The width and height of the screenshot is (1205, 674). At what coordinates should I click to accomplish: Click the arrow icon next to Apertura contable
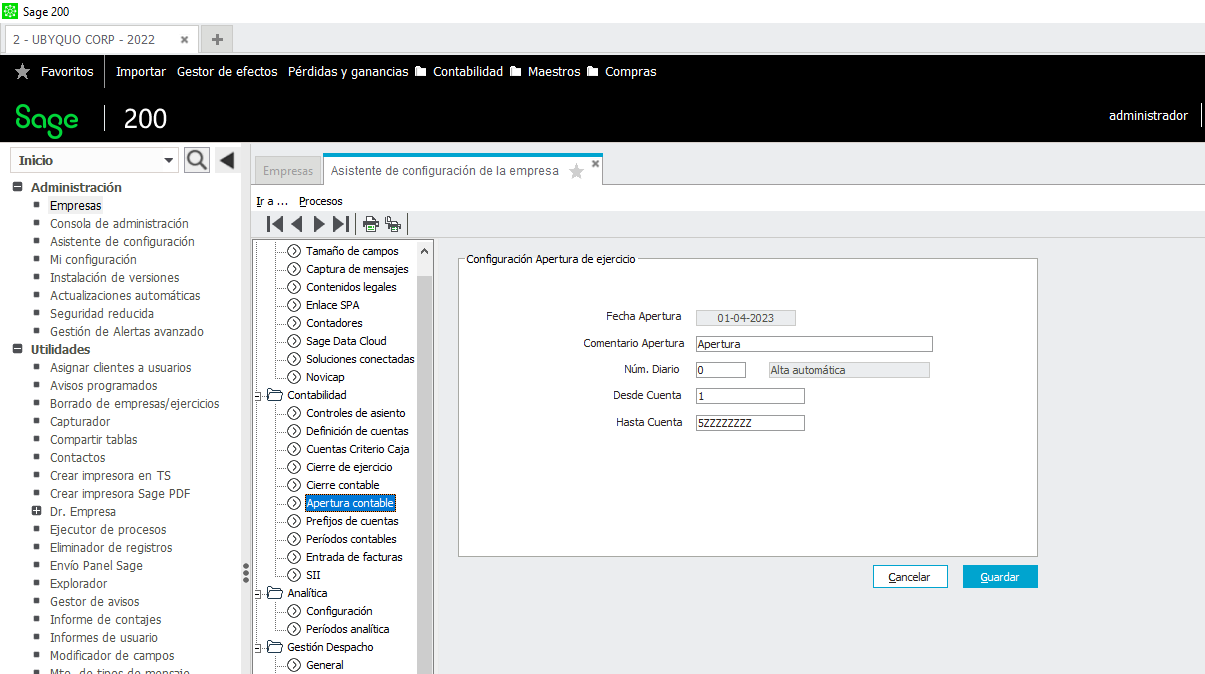[x=294, y=503]
